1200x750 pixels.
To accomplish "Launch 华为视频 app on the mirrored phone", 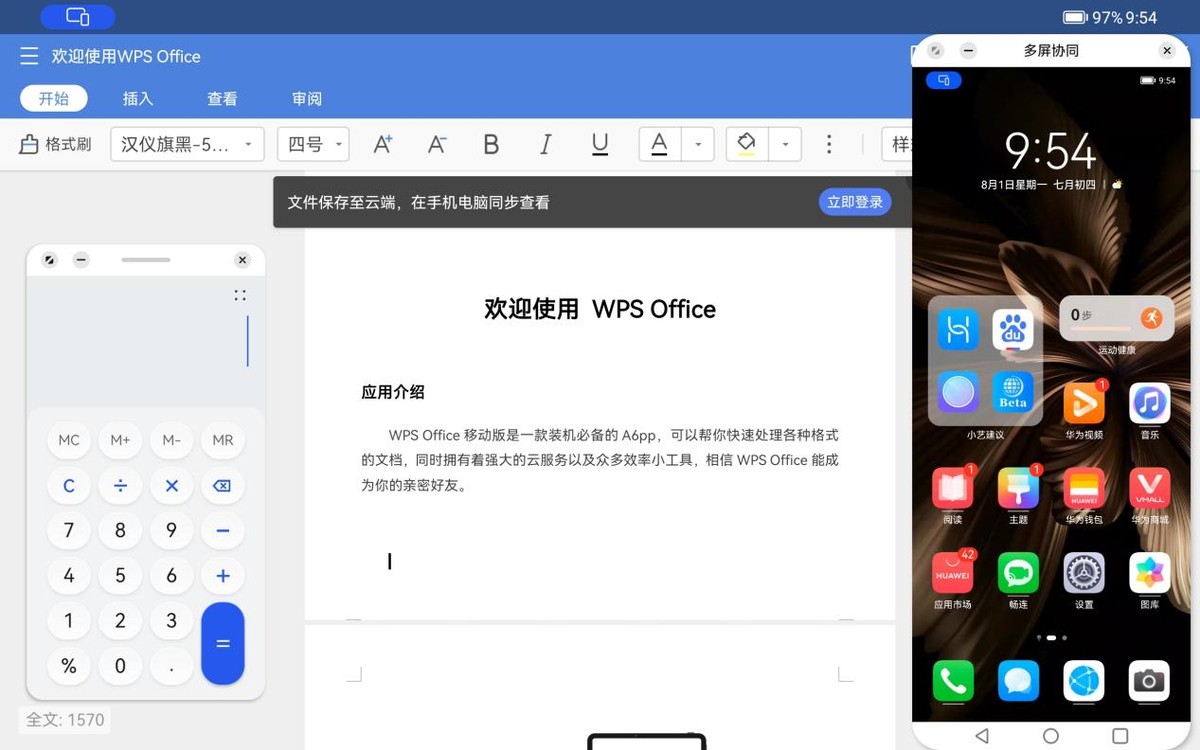I will click(x=1084, y=405).
